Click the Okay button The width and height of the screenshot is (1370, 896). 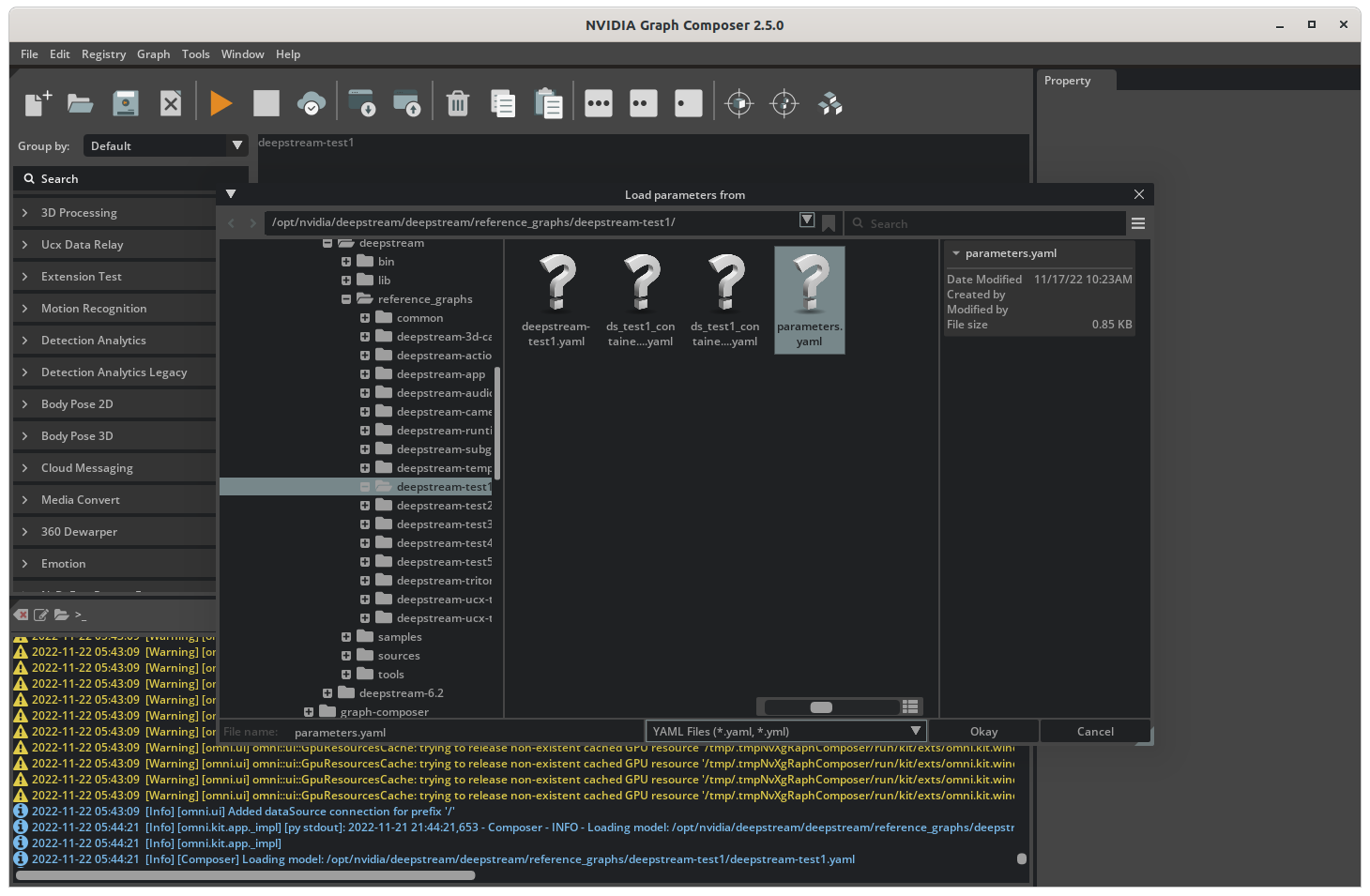[x=983, y=731]
